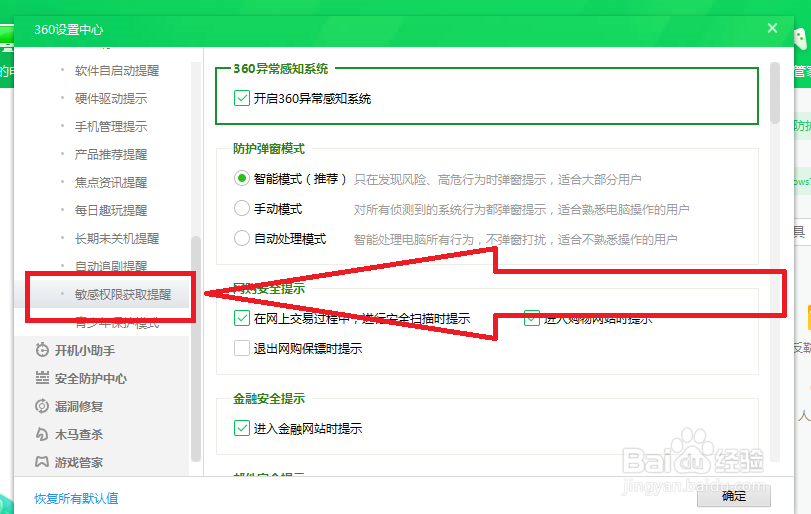Click the left sidebar scrollbar thumb

point(196,349)
